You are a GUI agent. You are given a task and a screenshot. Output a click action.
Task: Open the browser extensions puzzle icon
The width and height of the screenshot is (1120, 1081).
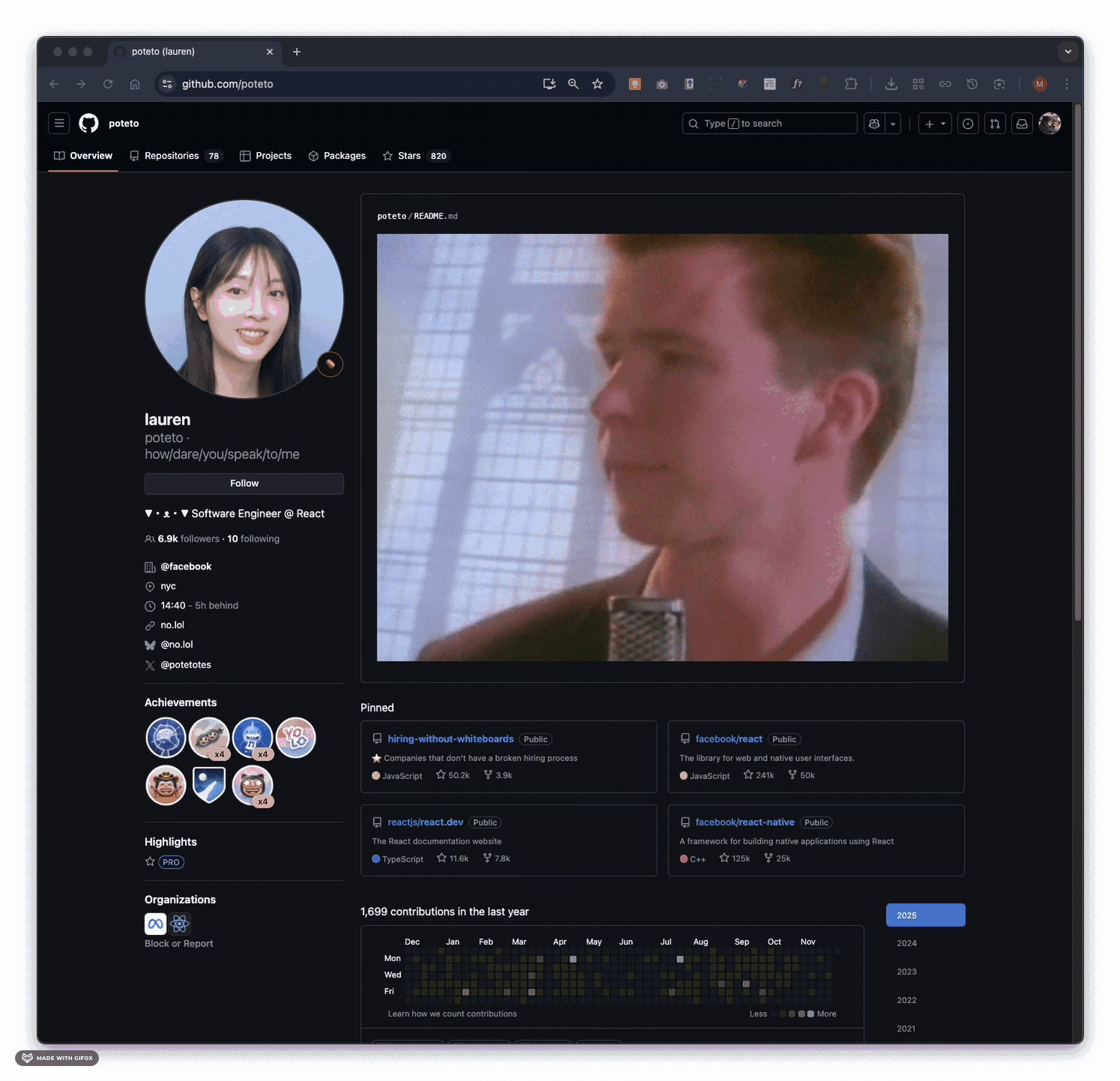click(851, 84)
